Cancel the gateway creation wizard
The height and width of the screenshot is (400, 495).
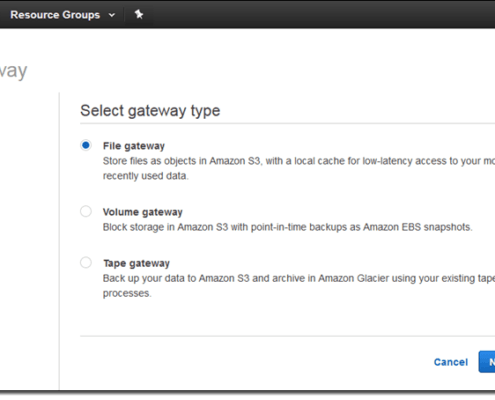pyautogui.click(x=451, y=362)
